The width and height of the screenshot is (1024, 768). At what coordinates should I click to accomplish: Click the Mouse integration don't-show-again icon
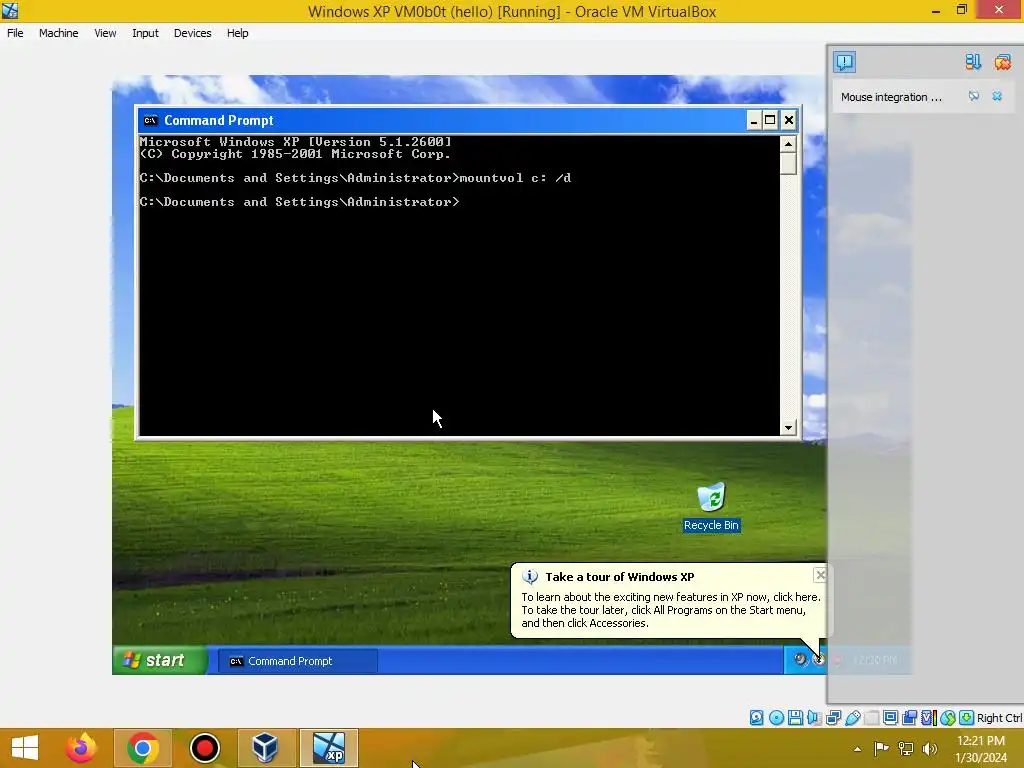(x=974, y=97)
